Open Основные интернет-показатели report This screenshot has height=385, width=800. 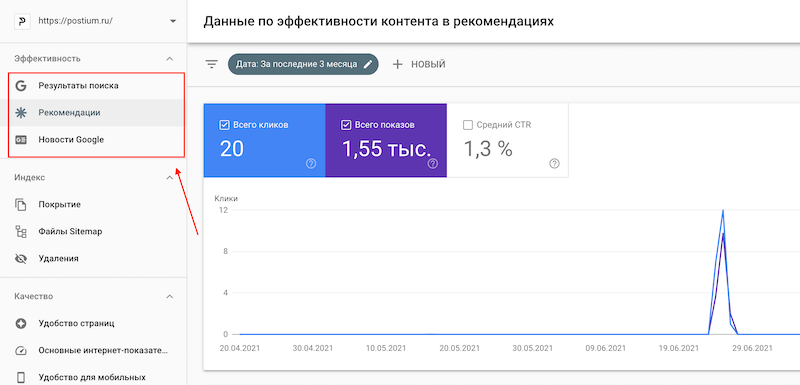[x=103, y=351]
